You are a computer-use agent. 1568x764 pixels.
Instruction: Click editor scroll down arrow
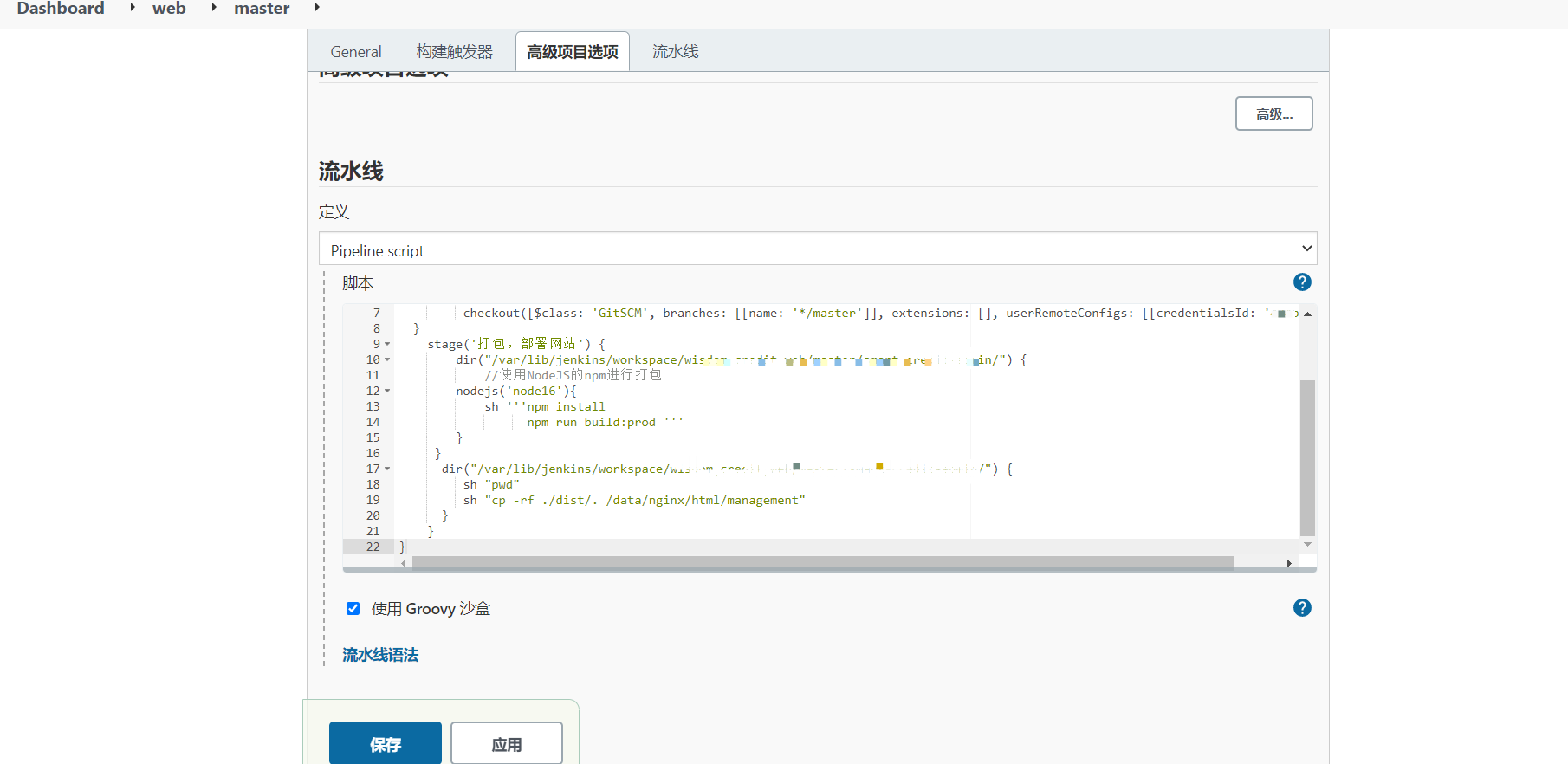(1307, 544)
